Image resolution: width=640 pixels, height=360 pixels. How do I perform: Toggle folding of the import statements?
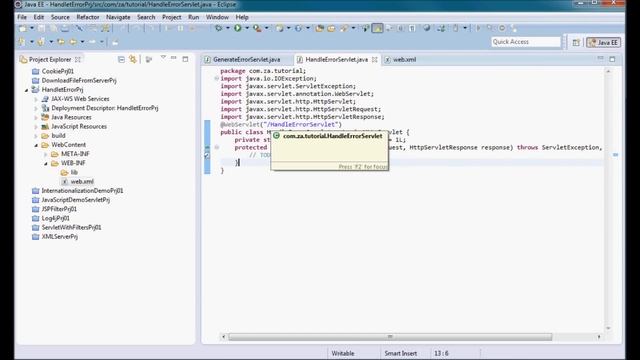point(217,78)
